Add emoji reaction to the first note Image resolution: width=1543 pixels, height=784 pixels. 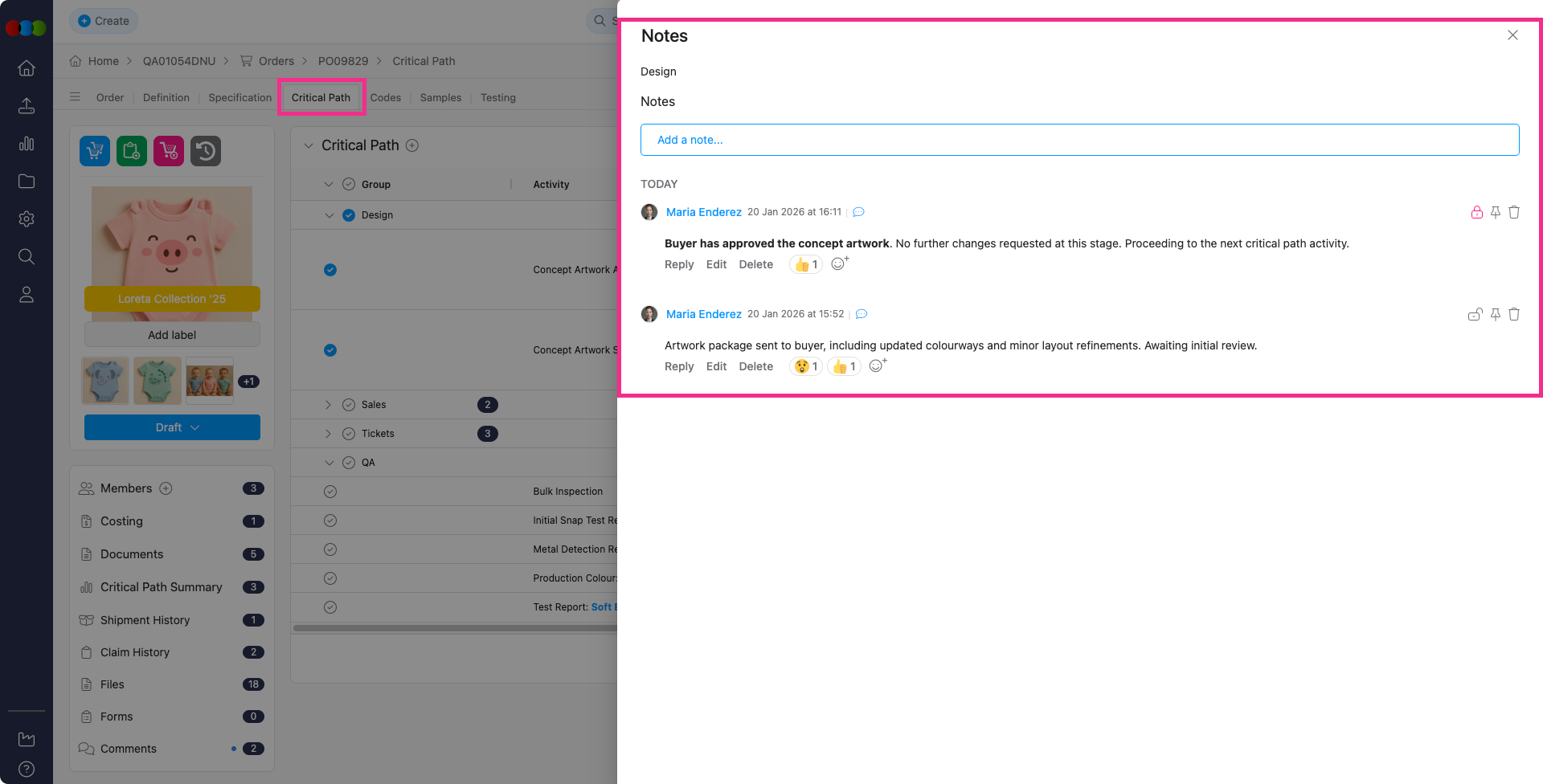point(839,264)
